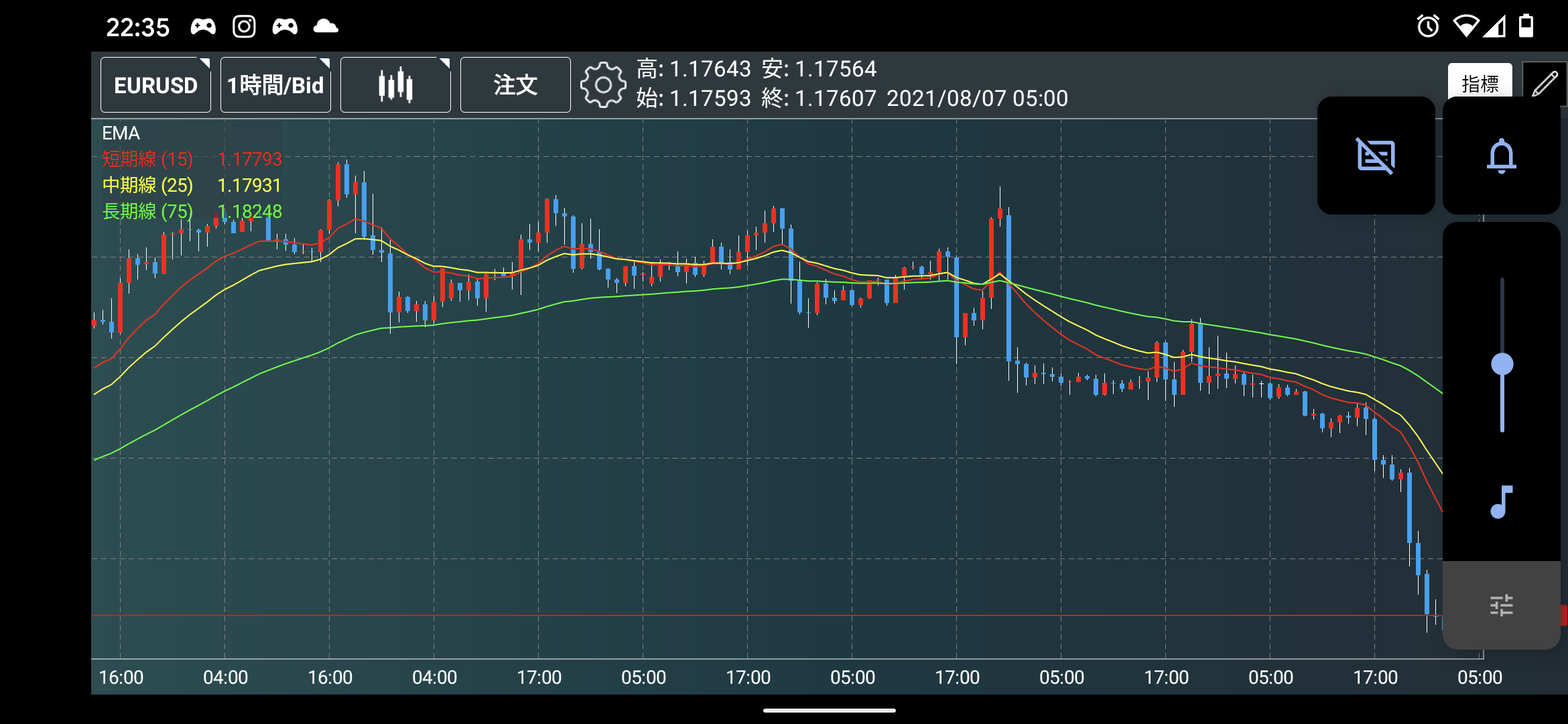1568x724 pixels.
Task: Select the 中期線 (25) EMA legend
Action: (x=147, y=185)
